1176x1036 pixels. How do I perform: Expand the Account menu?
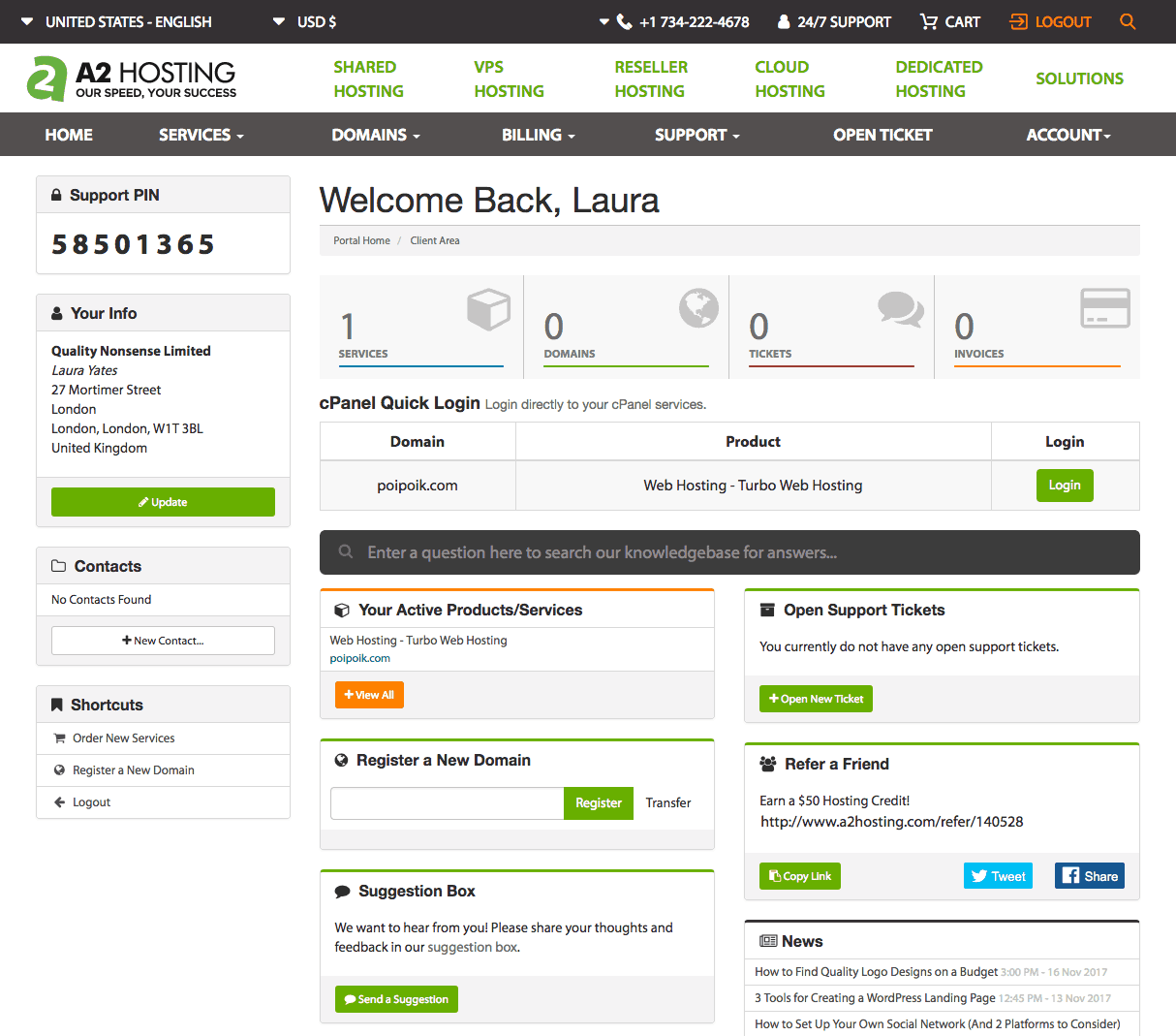point(1068,135)
